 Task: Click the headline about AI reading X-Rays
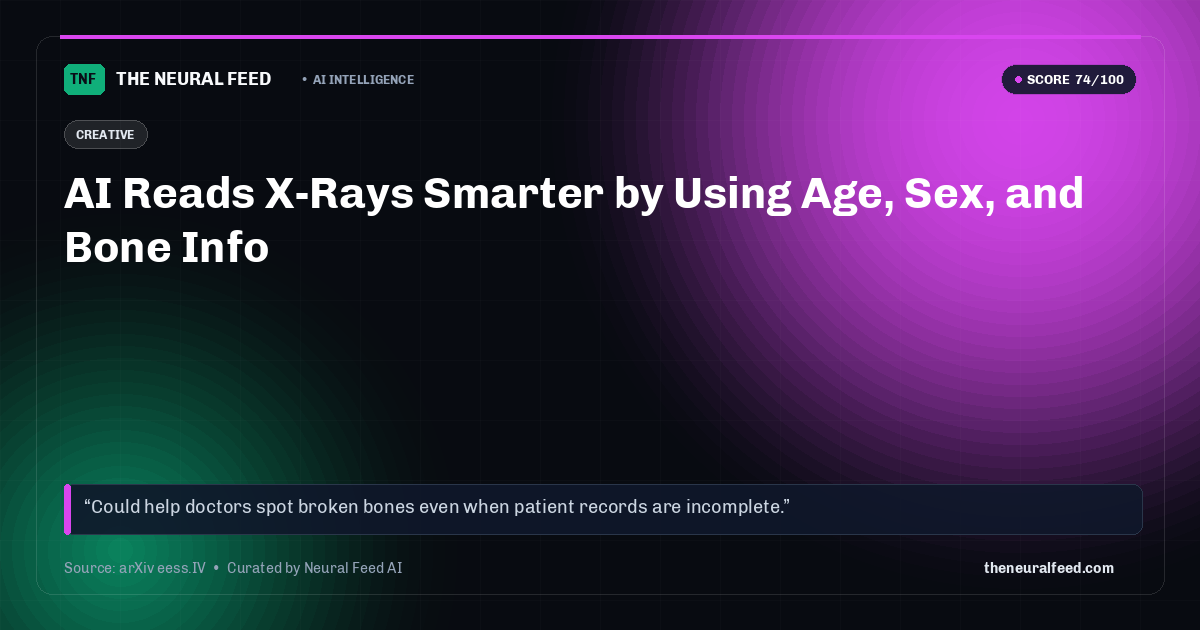click(x=574, y=220)
